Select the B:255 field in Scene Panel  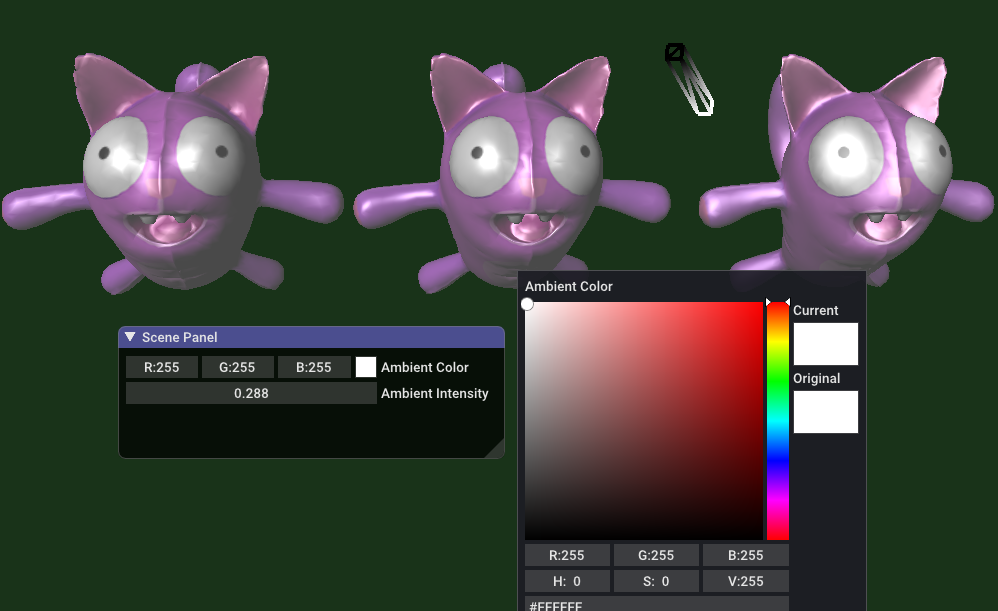coord(314,367)
